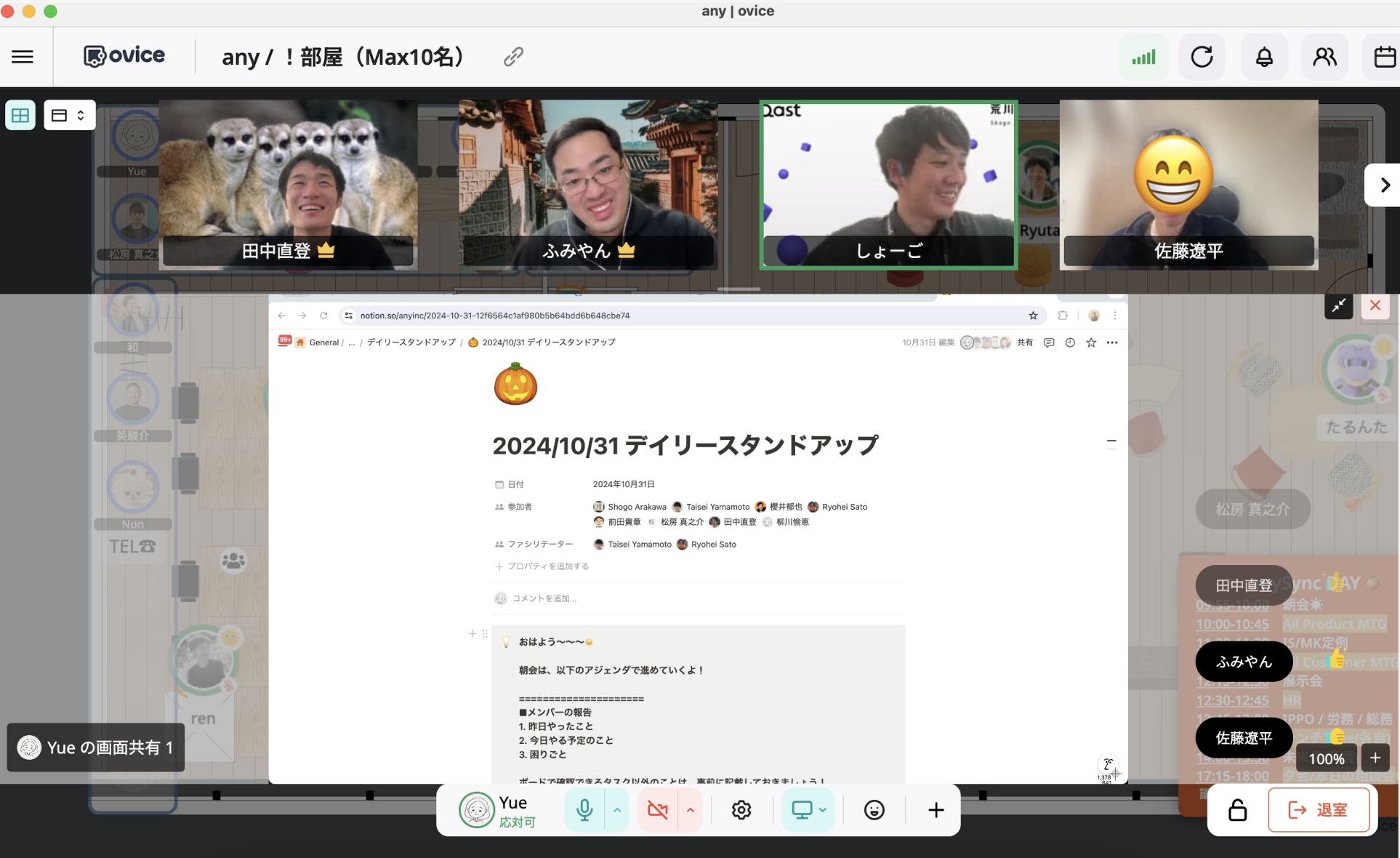This screenshot has width=1400, height=858.
Task: Click the 退室 leave button
Action: [1318, 810]
